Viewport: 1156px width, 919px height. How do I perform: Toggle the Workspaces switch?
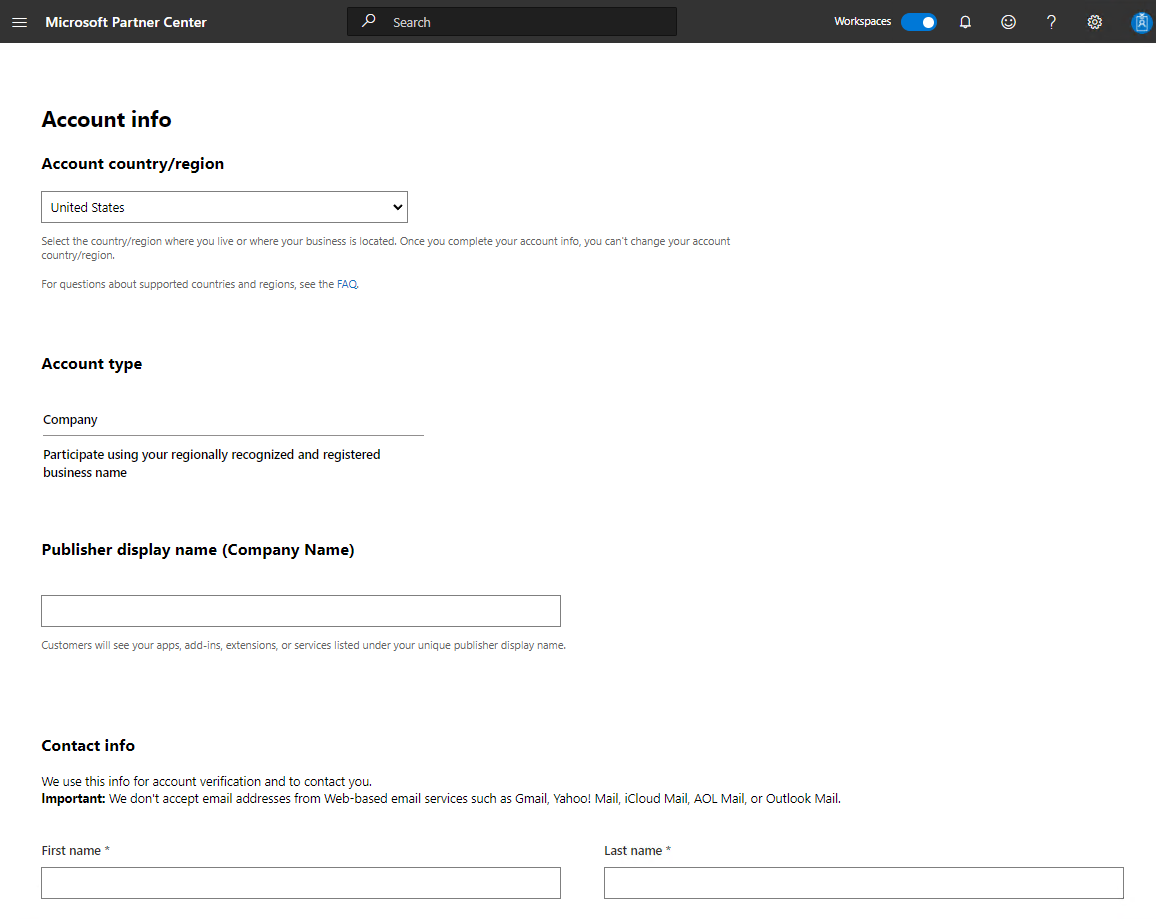(x=919, y=22)
